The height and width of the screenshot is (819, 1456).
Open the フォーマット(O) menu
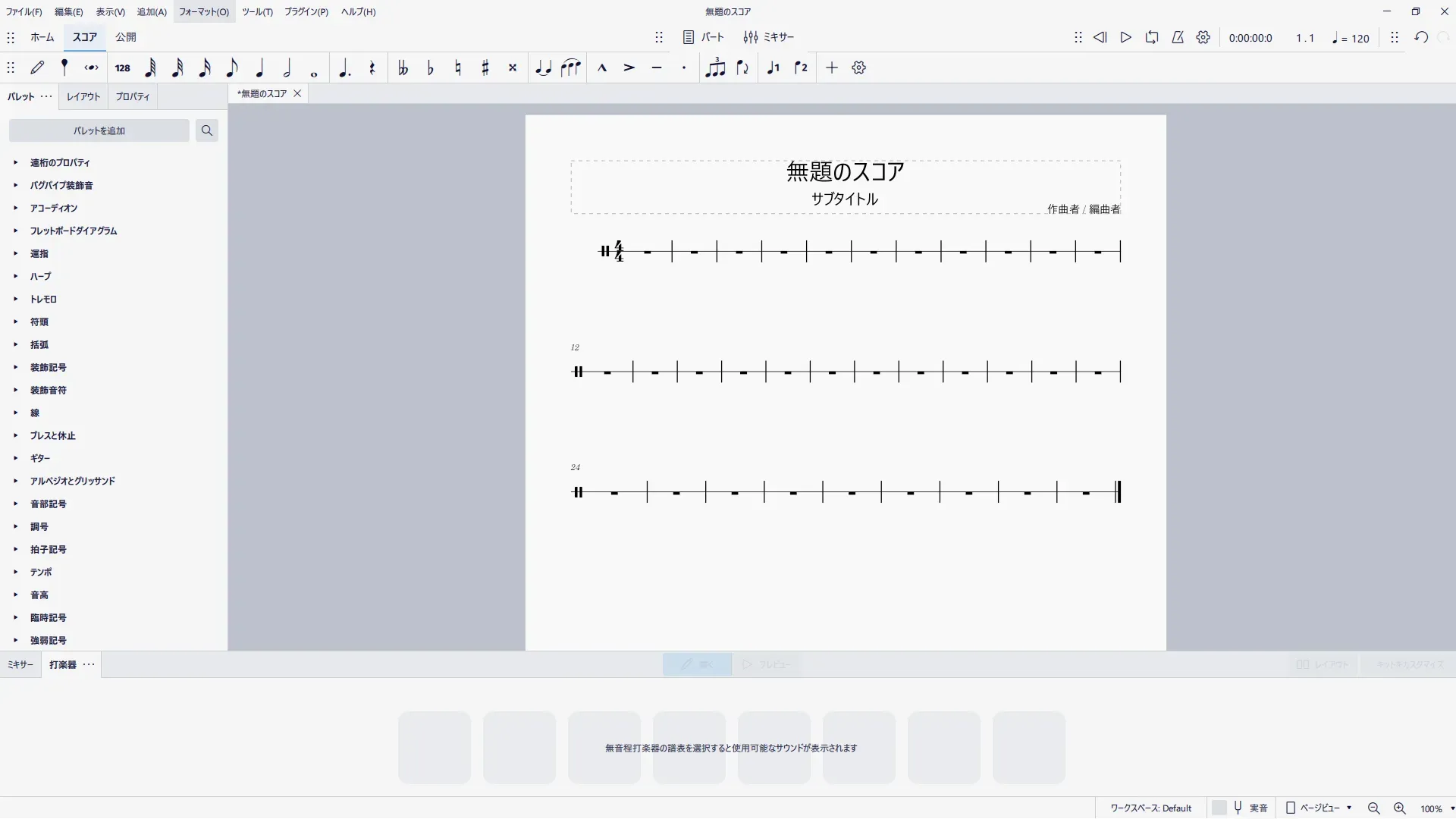pos(203,11)
